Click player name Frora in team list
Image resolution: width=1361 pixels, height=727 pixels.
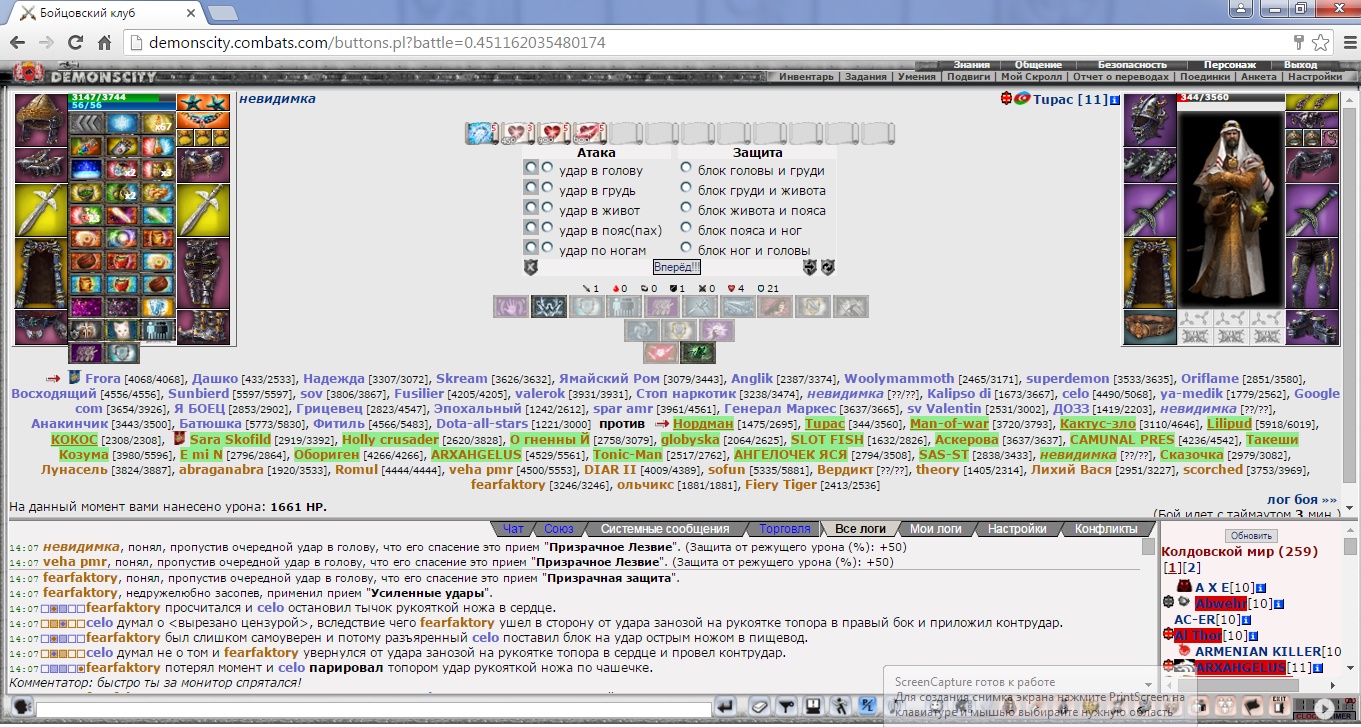103,379
